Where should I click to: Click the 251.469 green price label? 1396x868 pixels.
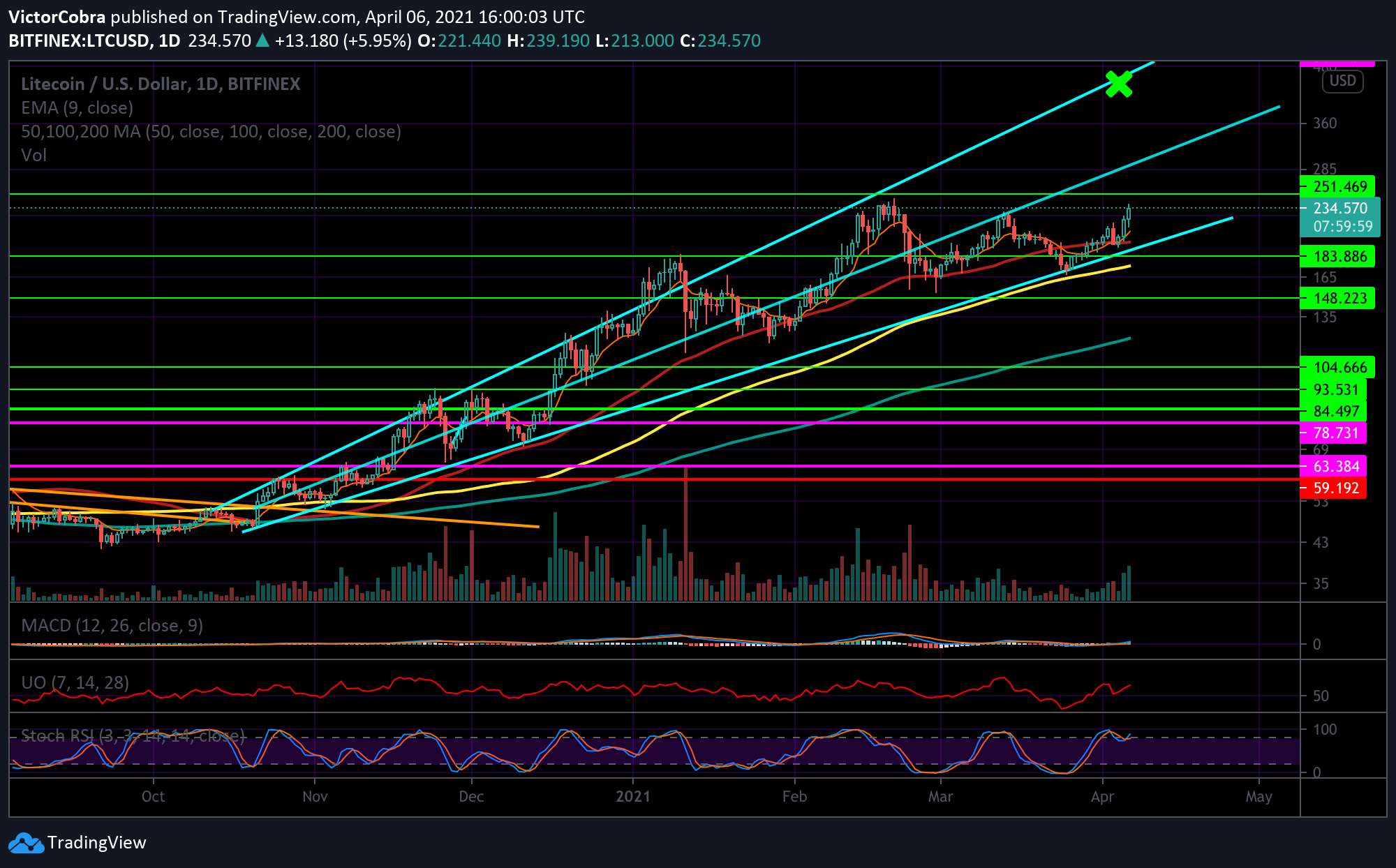click(1337, 186)
